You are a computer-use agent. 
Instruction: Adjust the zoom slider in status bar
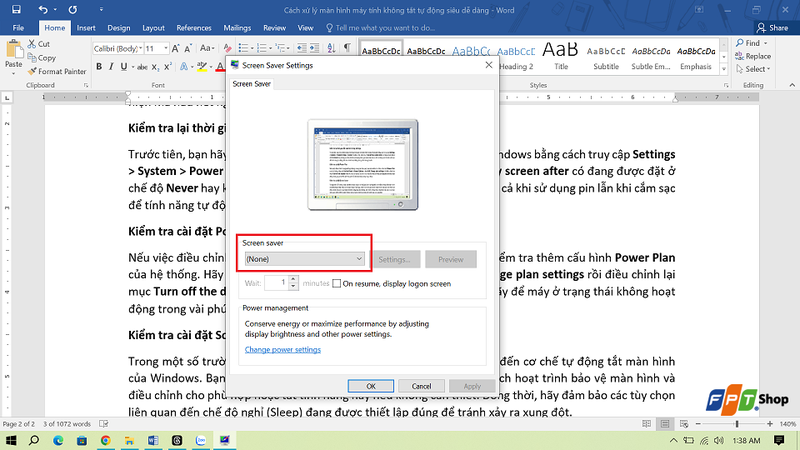[x=736, y=424]
